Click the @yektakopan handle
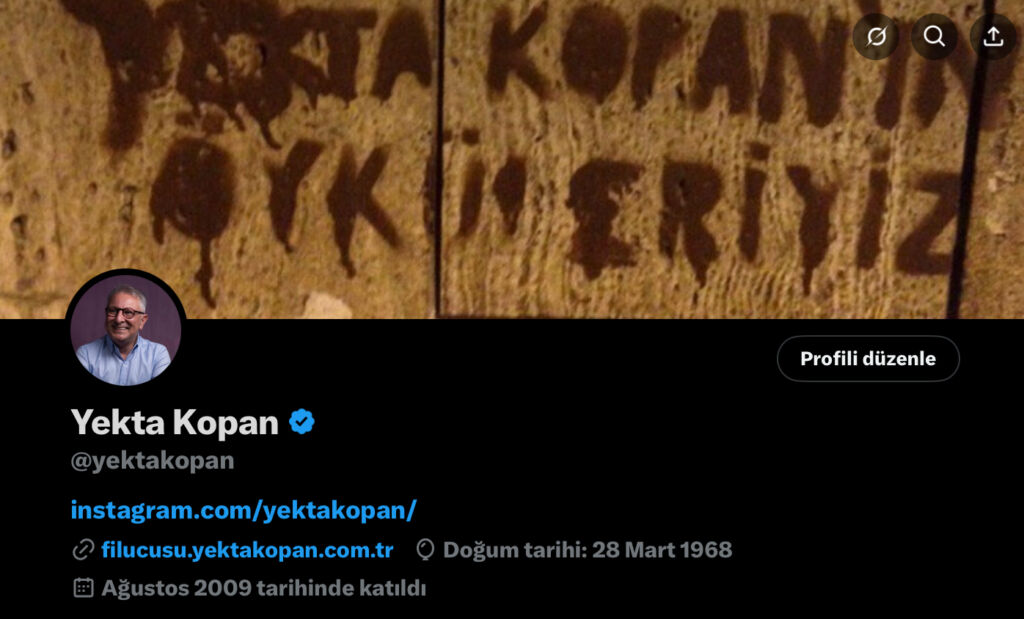The image size is (1024, 619). point(152,460)
